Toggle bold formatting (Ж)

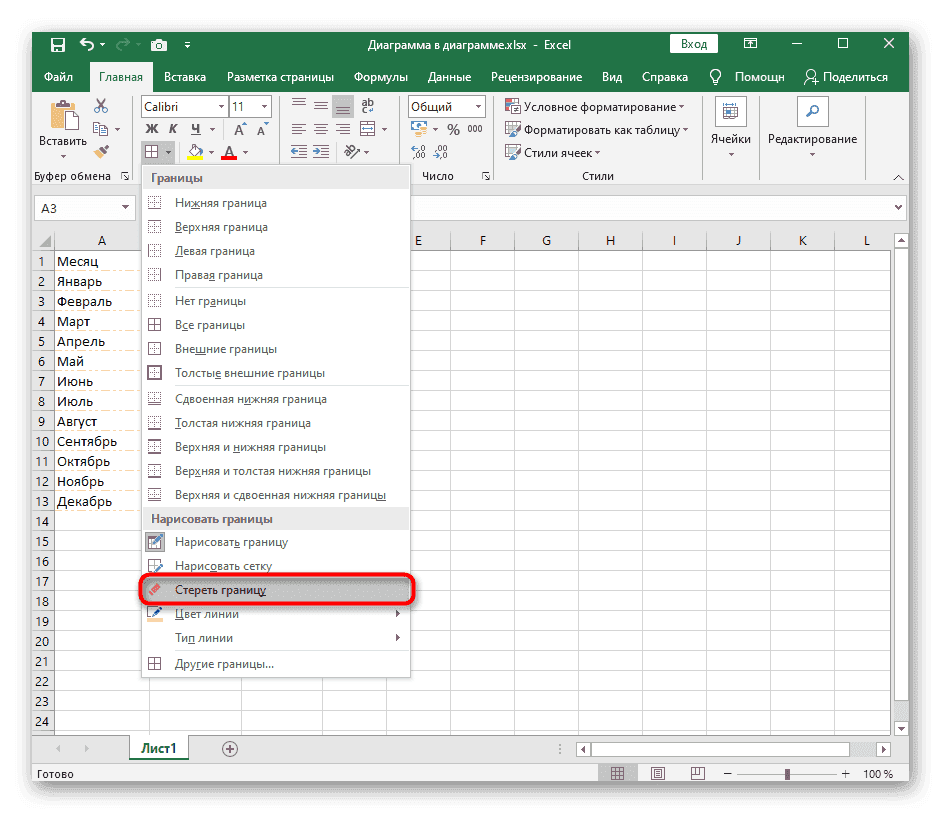coord(152,129)
